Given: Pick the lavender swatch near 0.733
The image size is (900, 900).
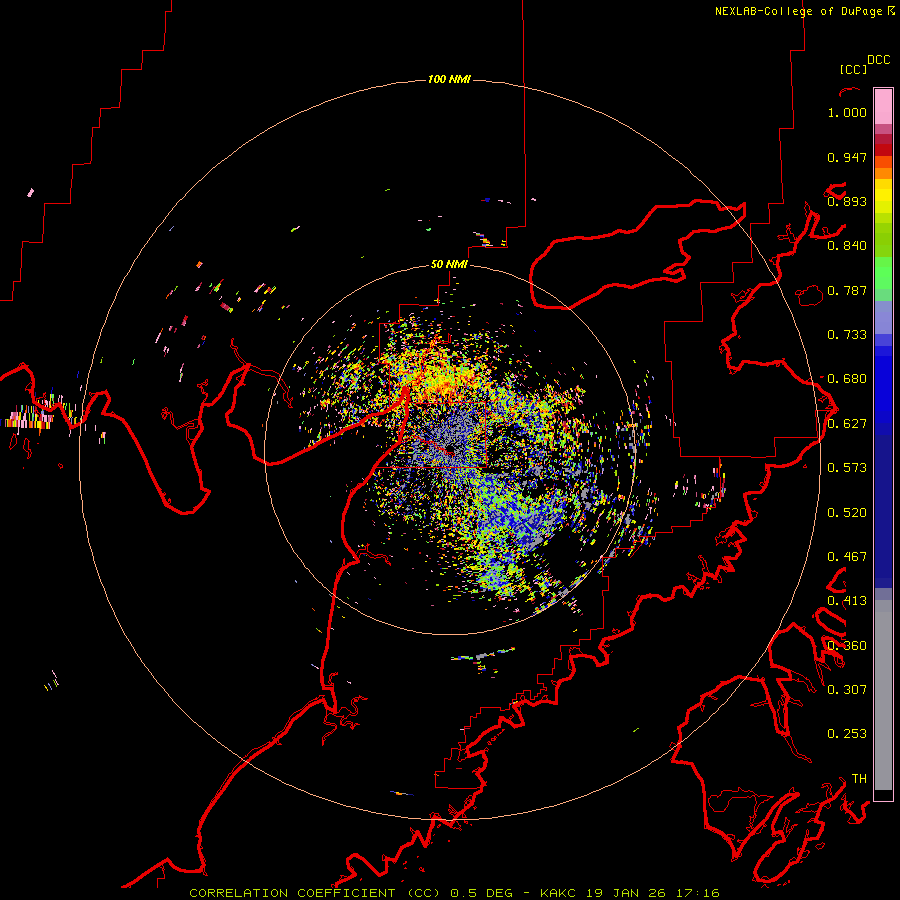Looking at the screenshot, I should (883, 317).
